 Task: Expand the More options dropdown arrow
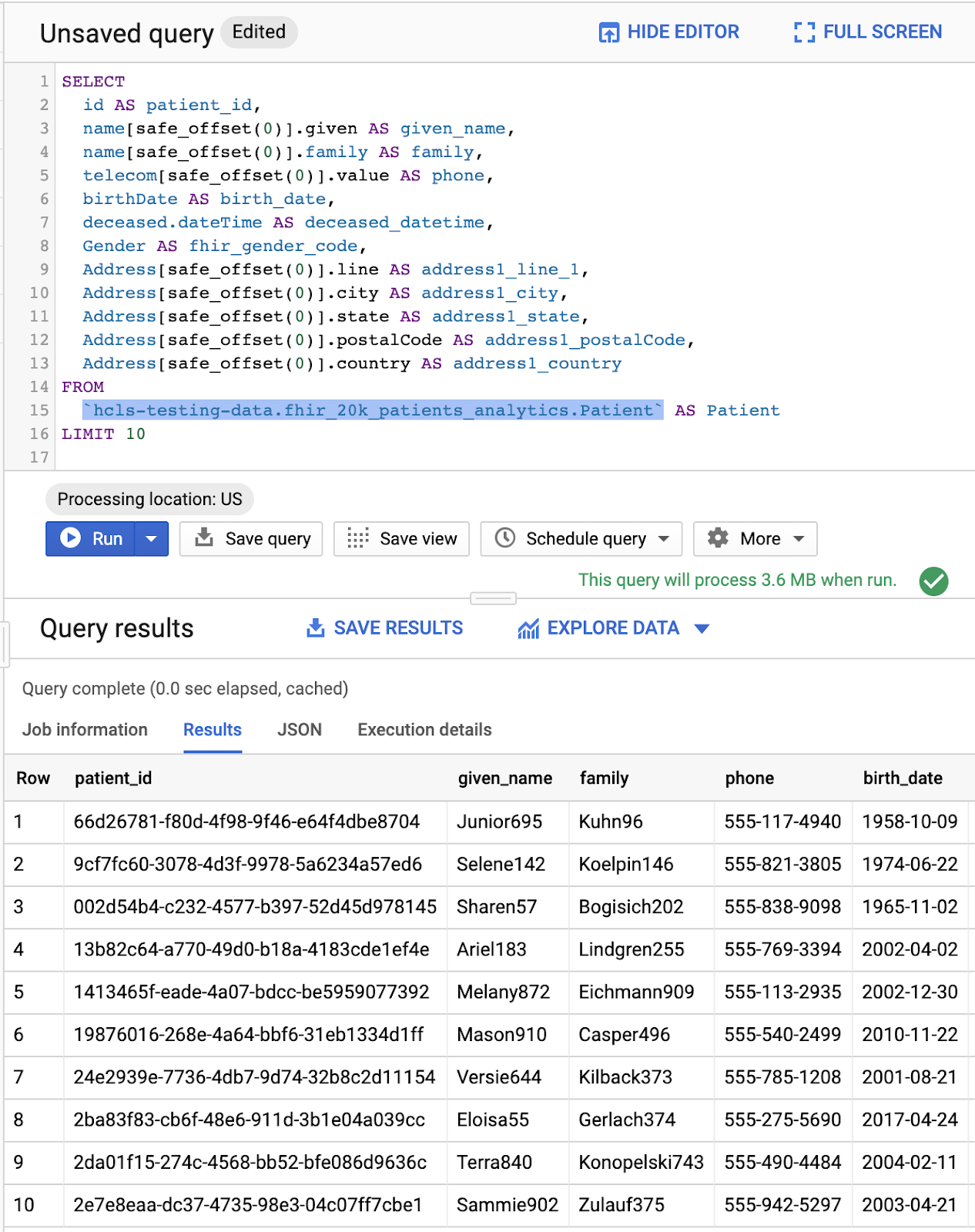[799, 539]
